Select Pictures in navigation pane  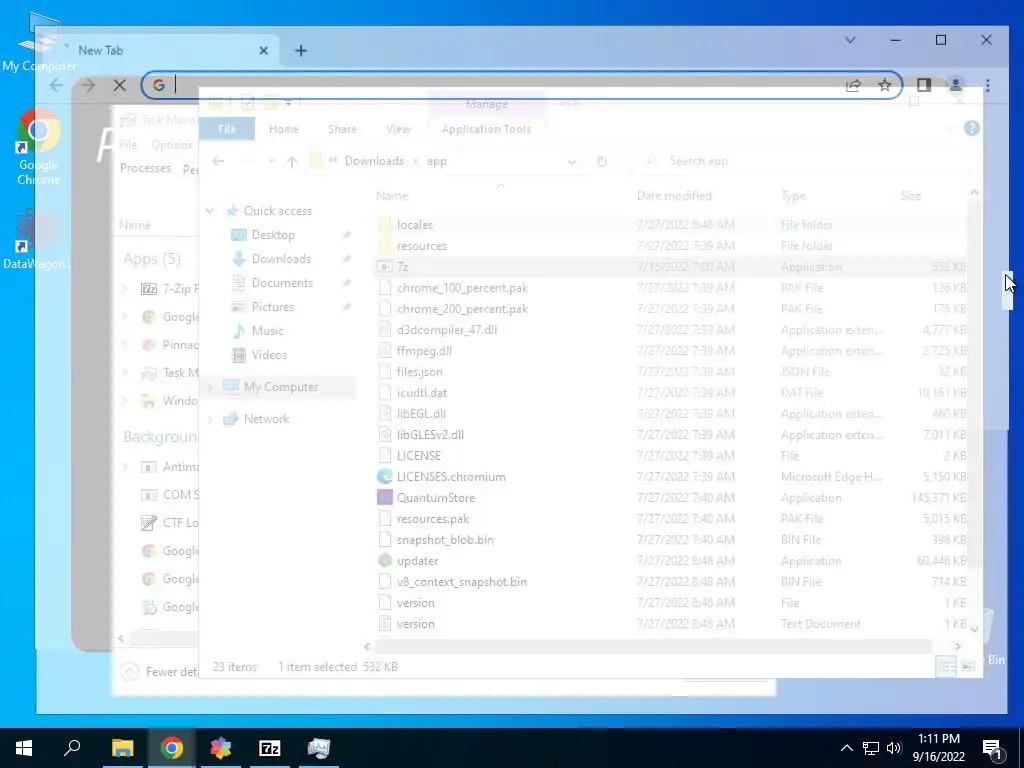point(272,307)
